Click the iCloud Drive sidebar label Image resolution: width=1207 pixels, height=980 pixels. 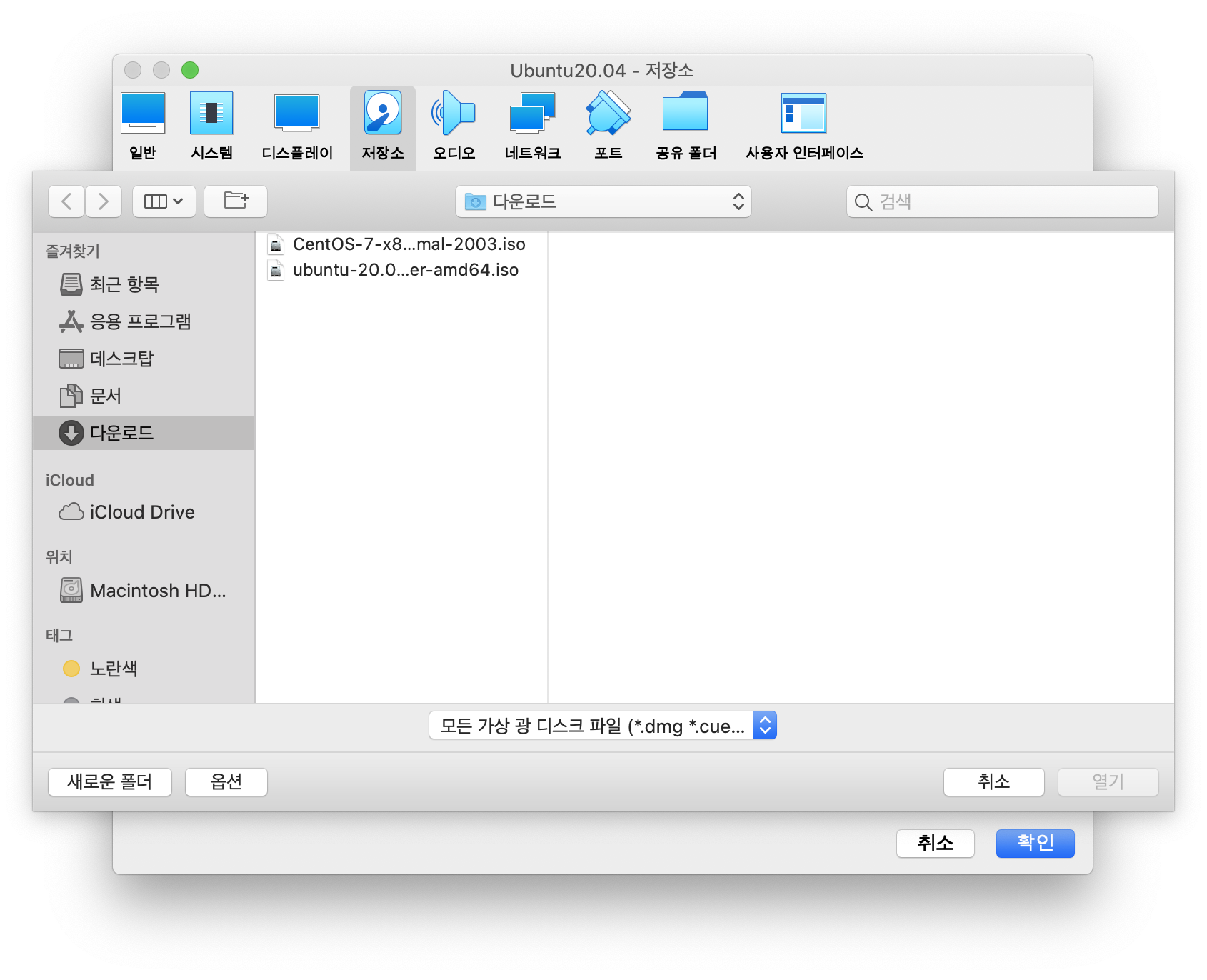(142, 512)
